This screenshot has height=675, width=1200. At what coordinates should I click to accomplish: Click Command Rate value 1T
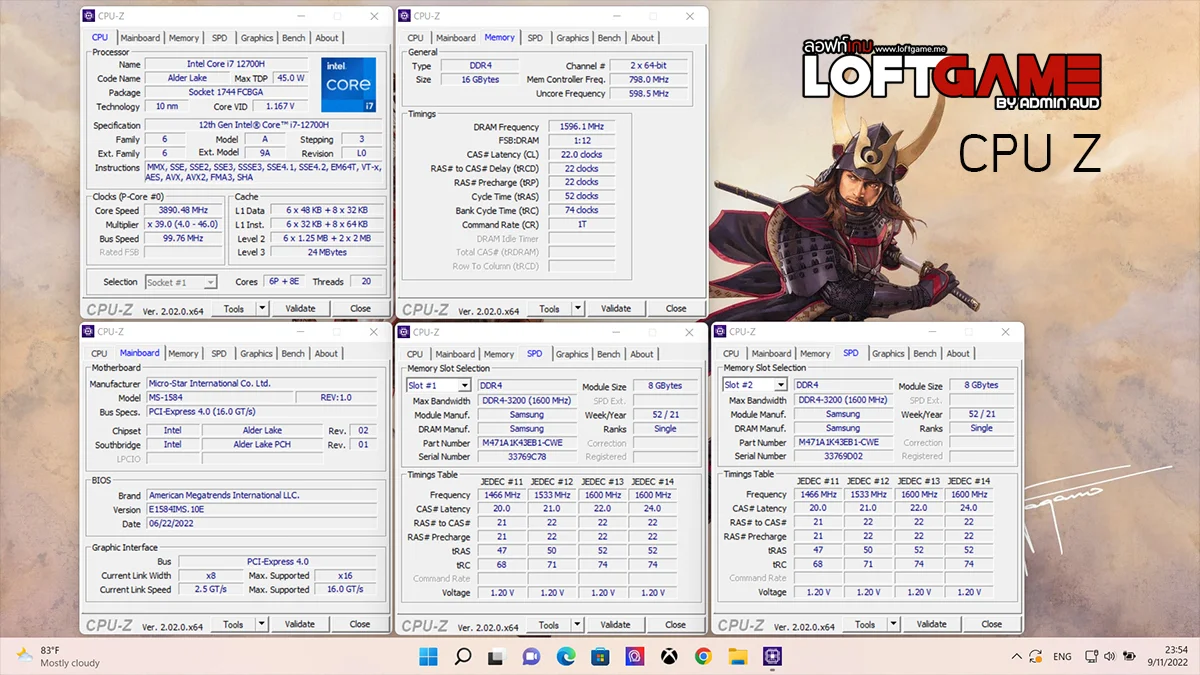click(x=580, y=225)
